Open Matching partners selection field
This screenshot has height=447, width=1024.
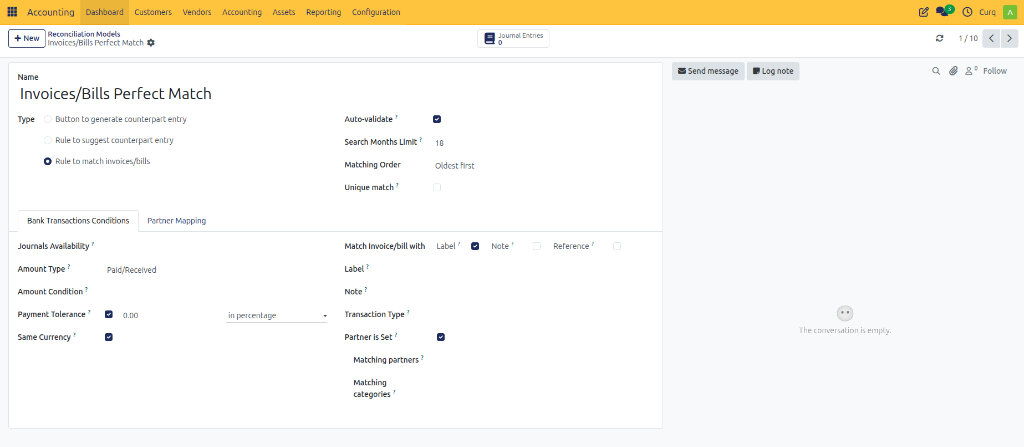pyautogui.click(x=544, y=360)
